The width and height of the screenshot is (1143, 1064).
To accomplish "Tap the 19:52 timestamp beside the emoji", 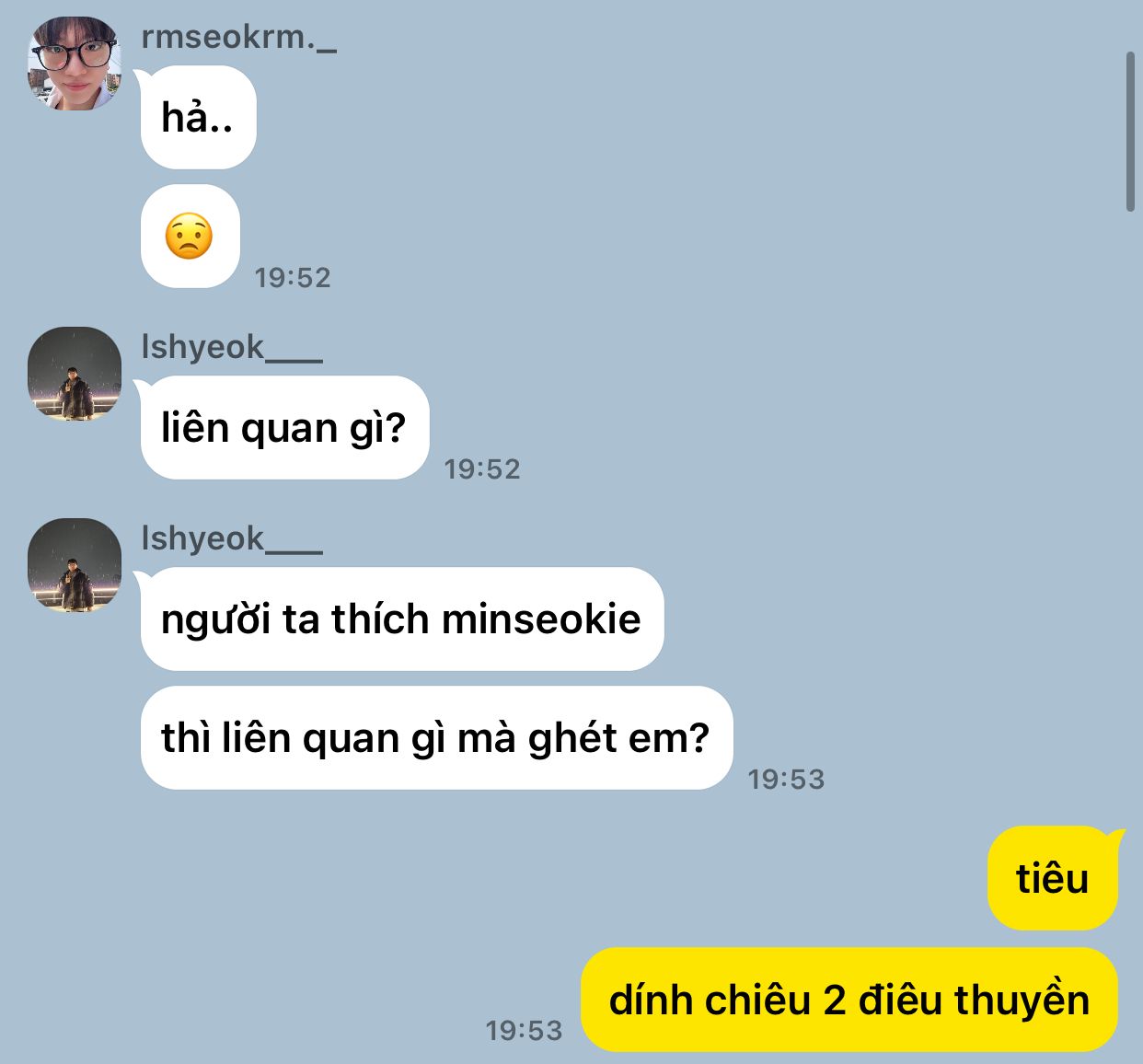I will point(293,277).
